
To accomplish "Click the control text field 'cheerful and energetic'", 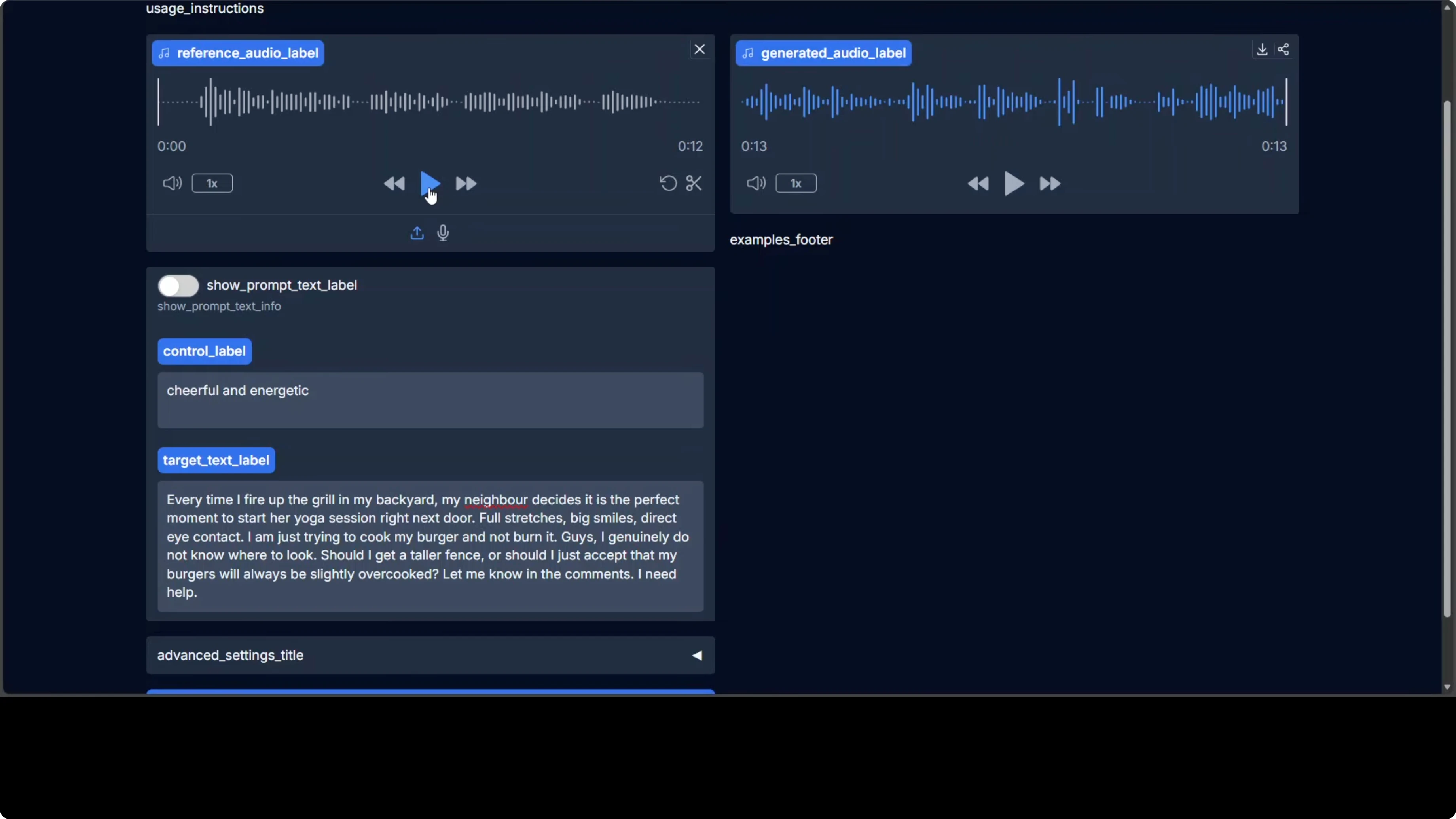I will [x=430, y=400].
